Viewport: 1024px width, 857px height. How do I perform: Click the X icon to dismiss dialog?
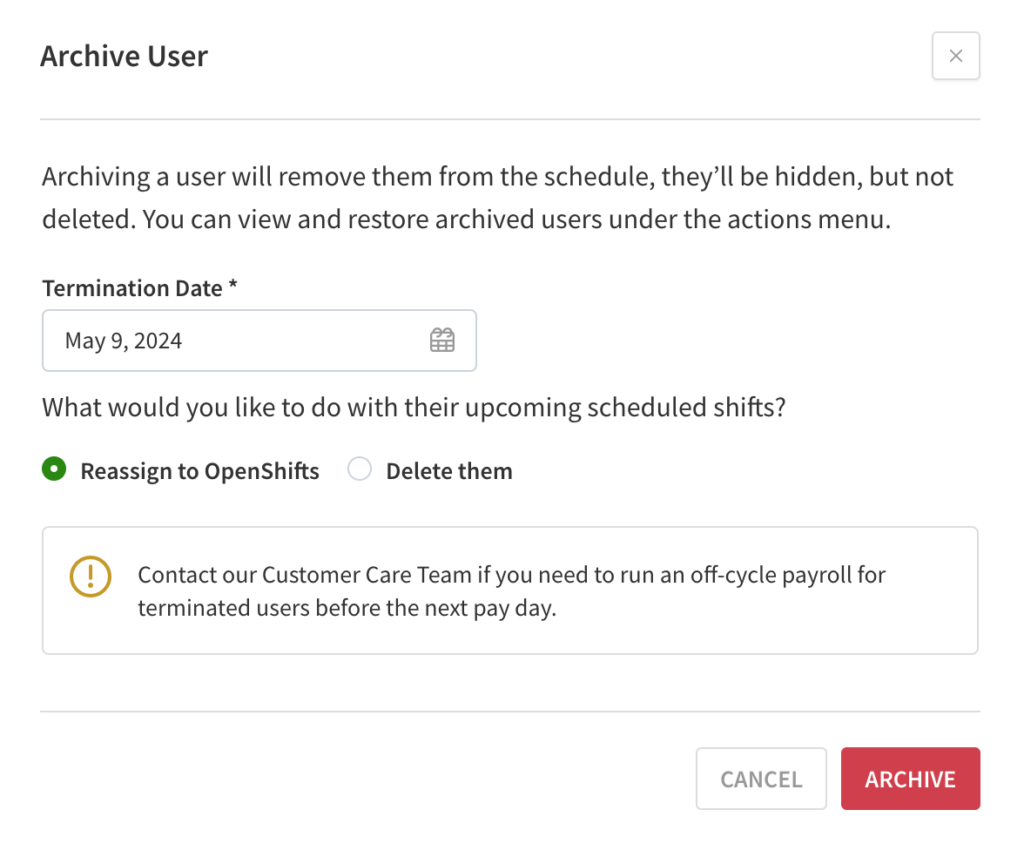pos(955,56)
